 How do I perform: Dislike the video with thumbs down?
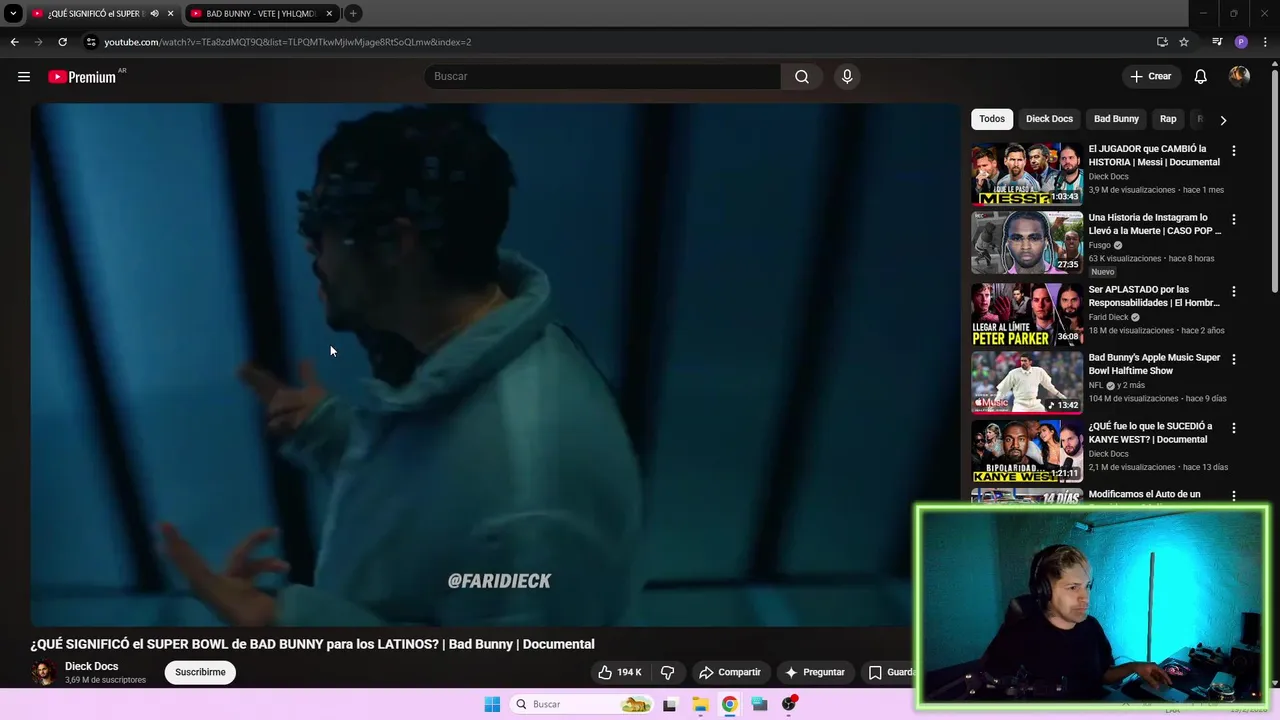tap(668, 672)
